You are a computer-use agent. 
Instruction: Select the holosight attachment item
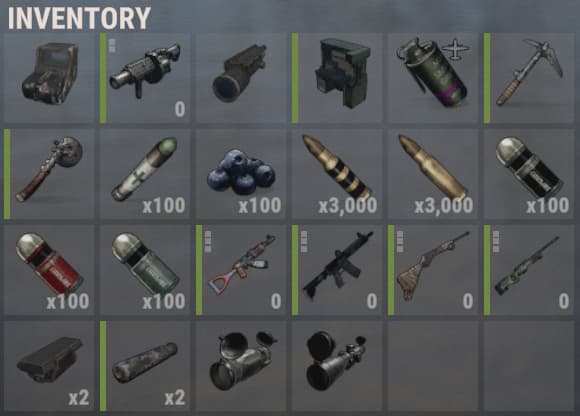(49, 78)
